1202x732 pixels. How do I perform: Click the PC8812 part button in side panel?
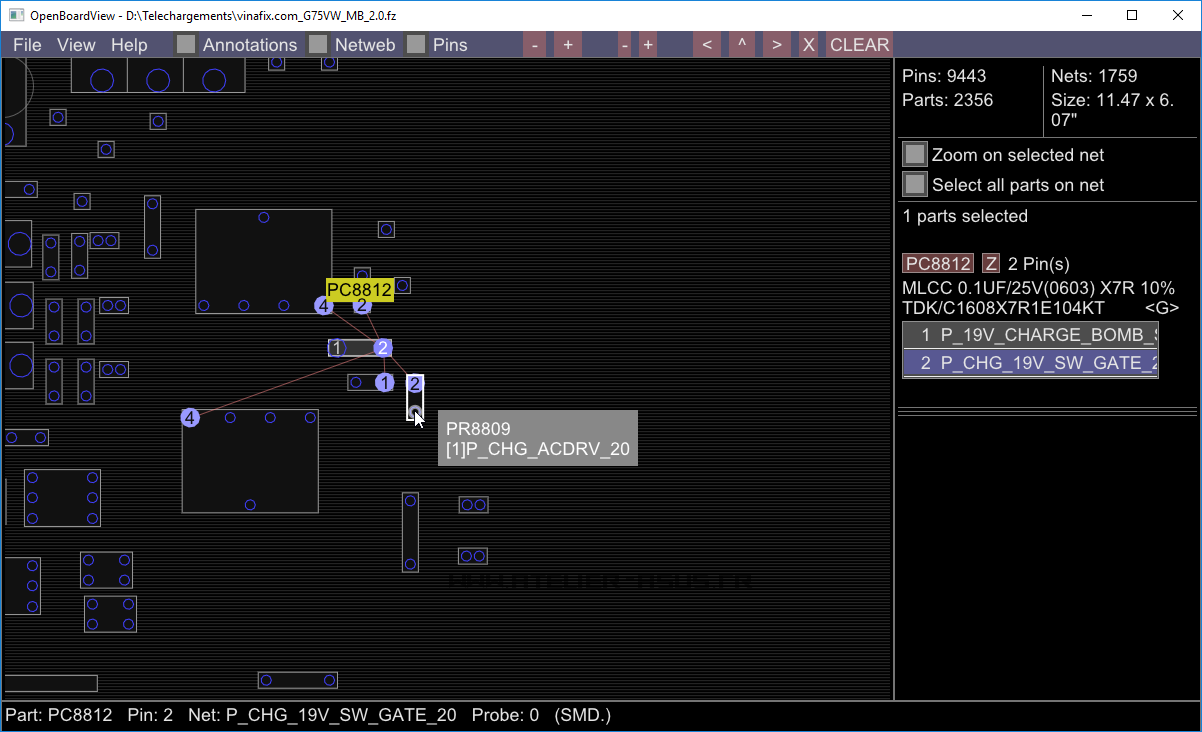(x=938, y=264)
